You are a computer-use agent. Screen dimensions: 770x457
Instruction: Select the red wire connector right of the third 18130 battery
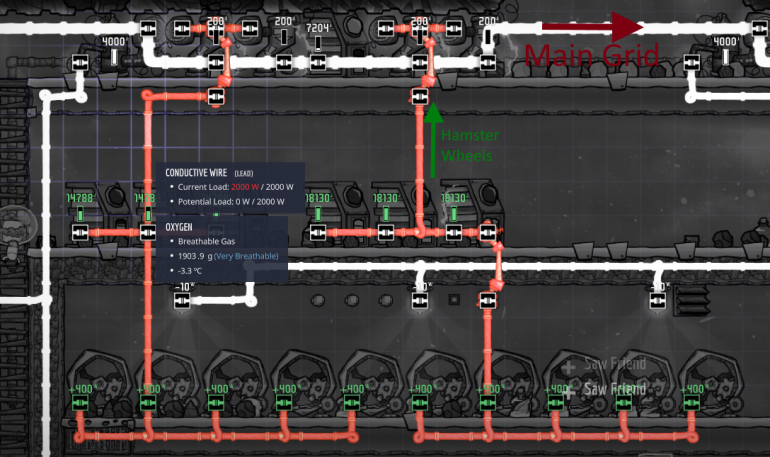point(487,232)
